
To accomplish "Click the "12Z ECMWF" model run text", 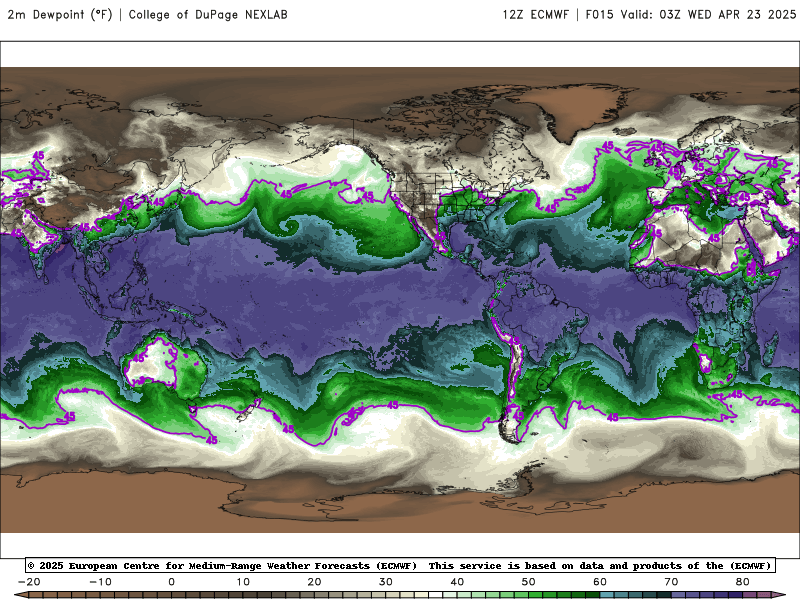I will 536,15.
